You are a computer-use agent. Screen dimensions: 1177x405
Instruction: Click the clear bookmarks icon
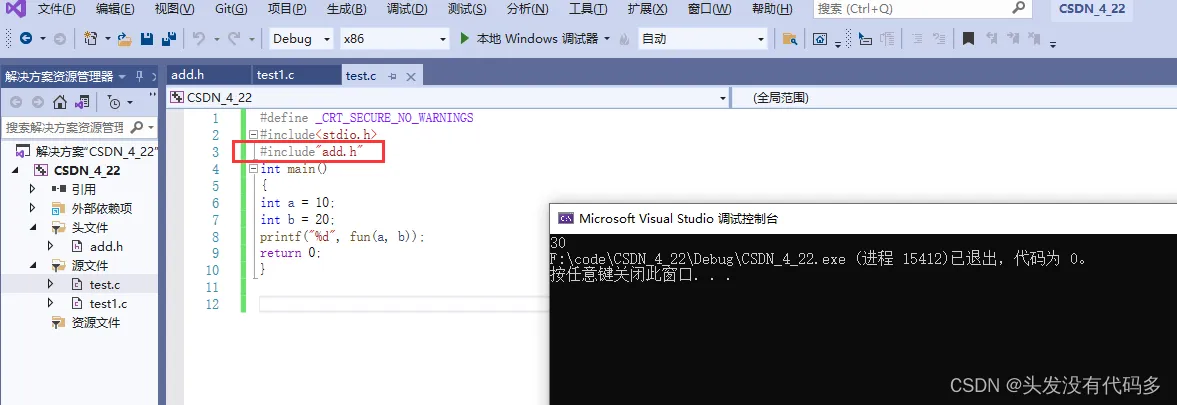point(1035,38)
